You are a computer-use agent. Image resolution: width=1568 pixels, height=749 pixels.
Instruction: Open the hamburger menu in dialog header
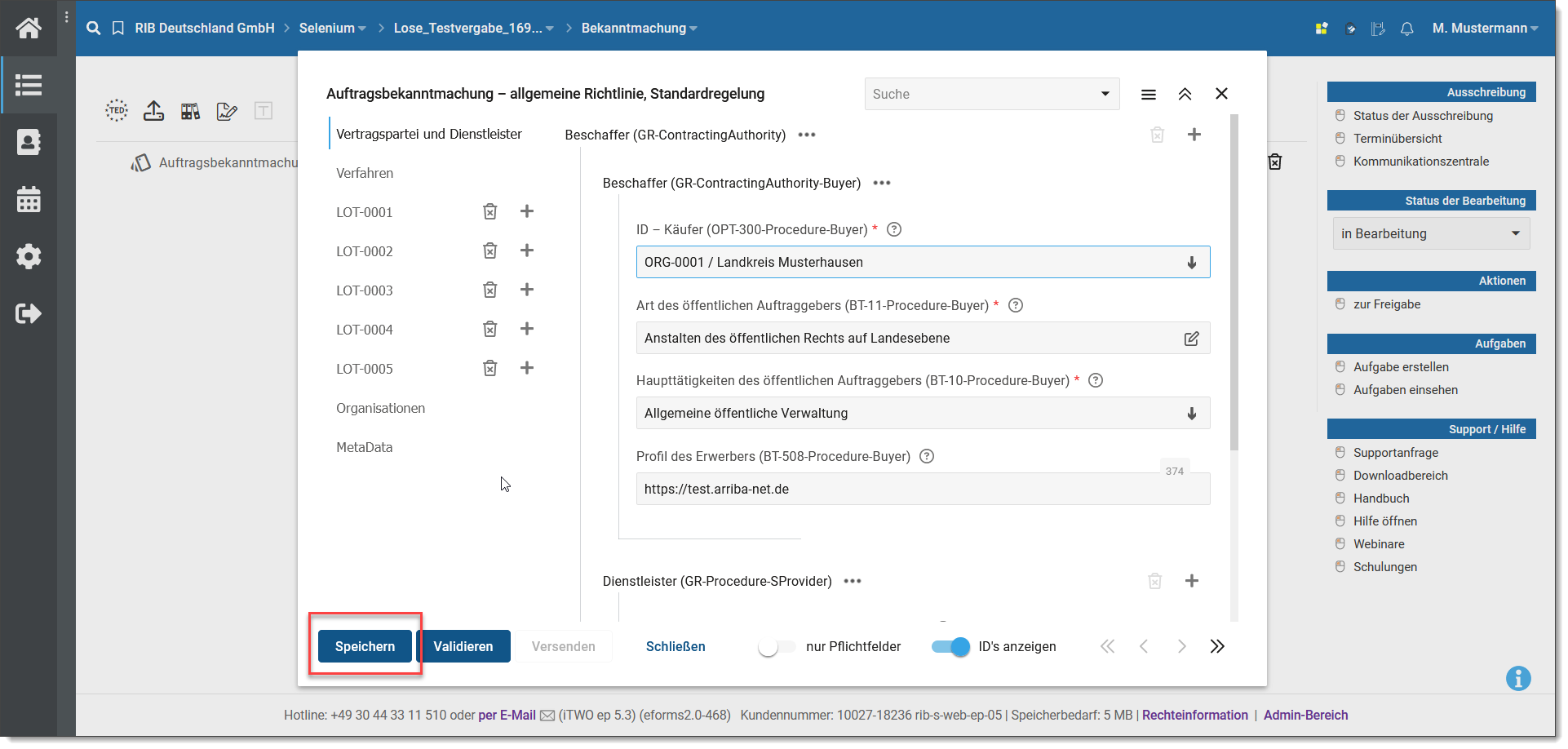pyautogui.click(x=1148, y=95)
